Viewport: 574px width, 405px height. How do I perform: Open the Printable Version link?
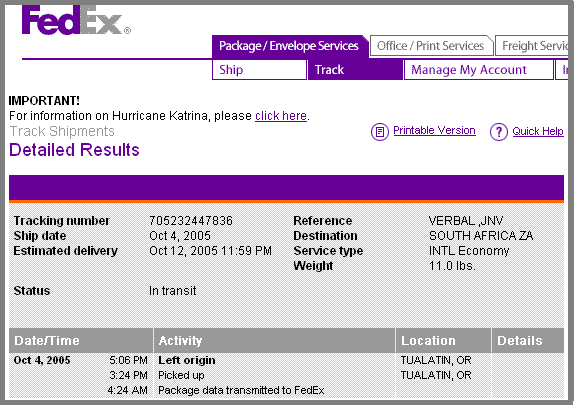pyautogui.click(x=434, y=130)
